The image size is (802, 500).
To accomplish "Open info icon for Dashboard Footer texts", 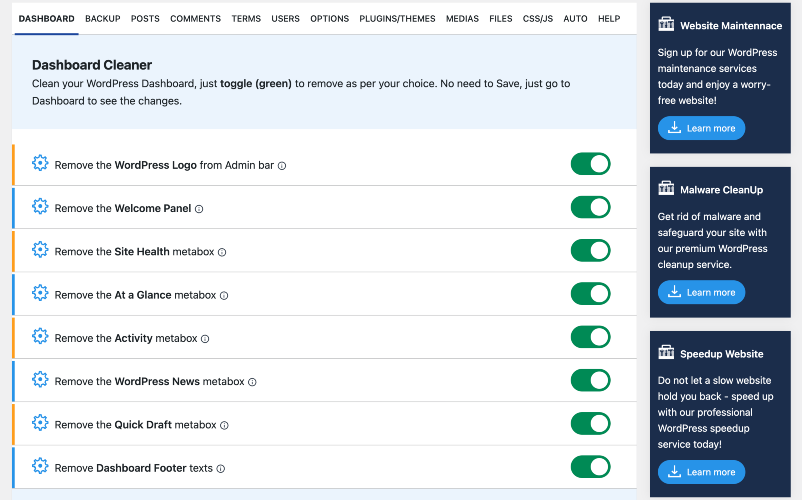I will click(220, 469).
